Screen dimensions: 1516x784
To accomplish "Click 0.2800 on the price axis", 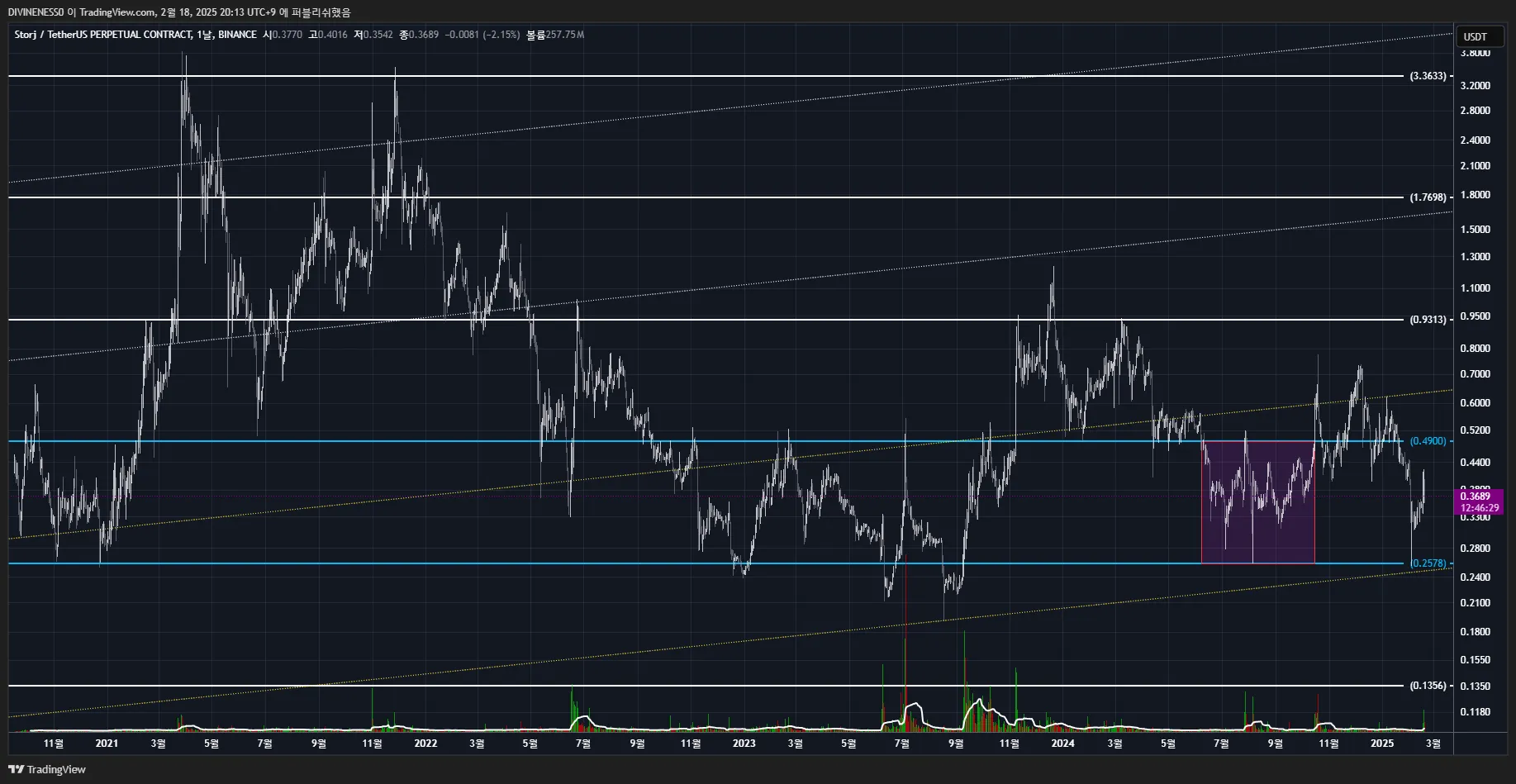I will point(1475,549).
